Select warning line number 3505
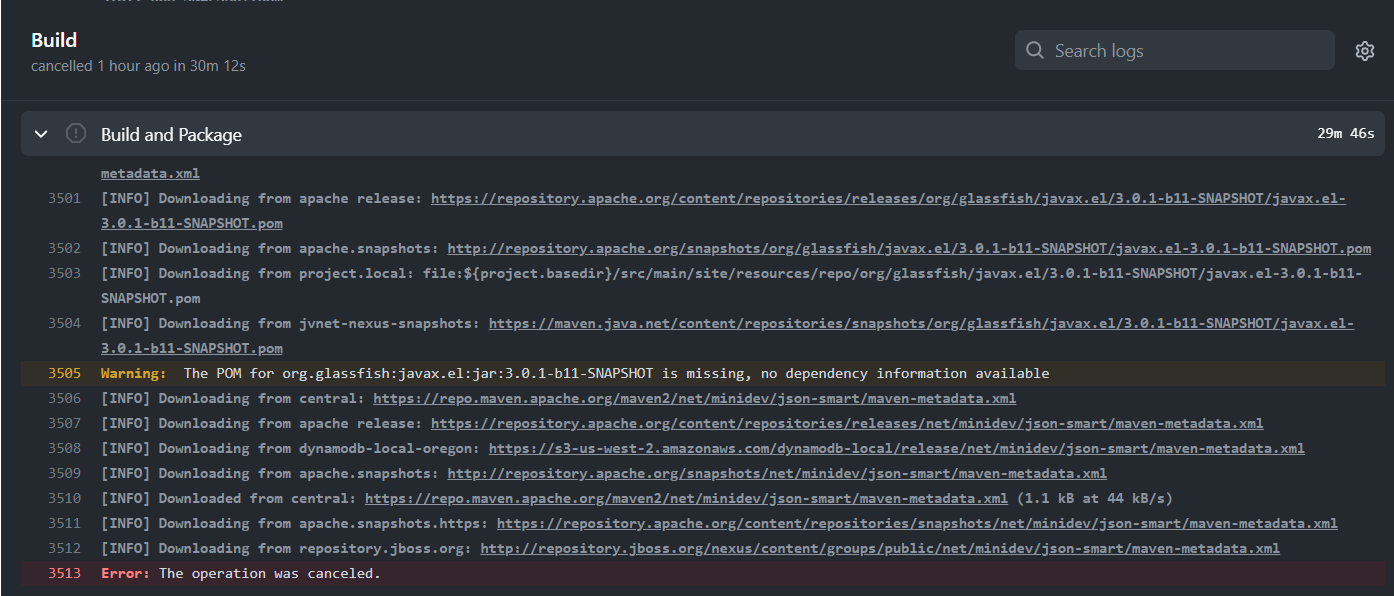The height and width of the screenshot is (596, 1394). (x=64, y=373)
